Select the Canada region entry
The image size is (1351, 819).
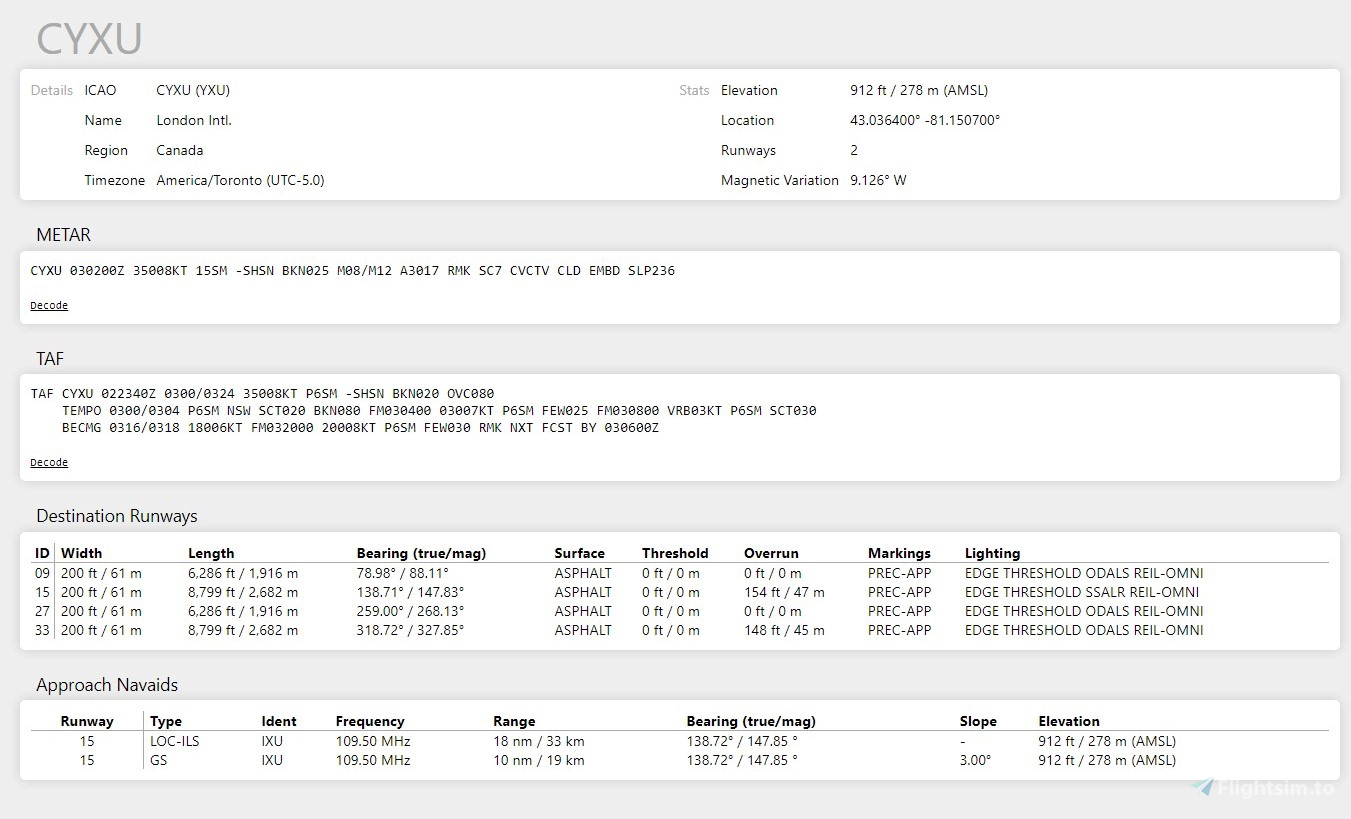(x=180, y=150)
